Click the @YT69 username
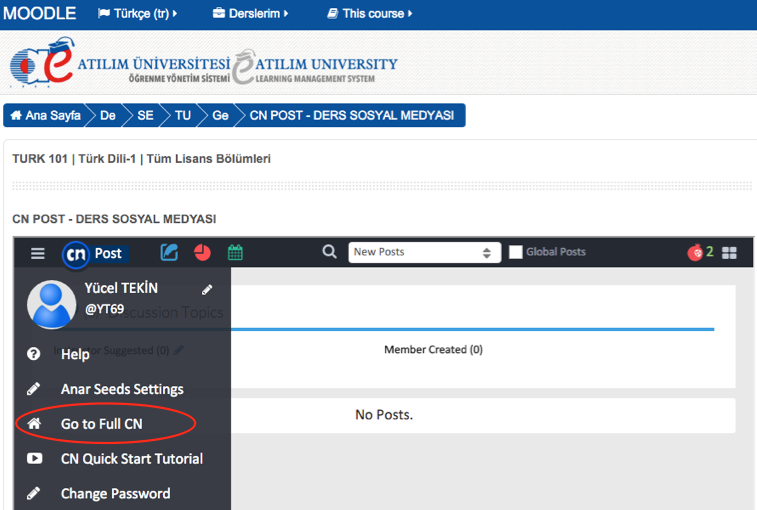Viewport: 757px width, 510px height. pos(104,309)
